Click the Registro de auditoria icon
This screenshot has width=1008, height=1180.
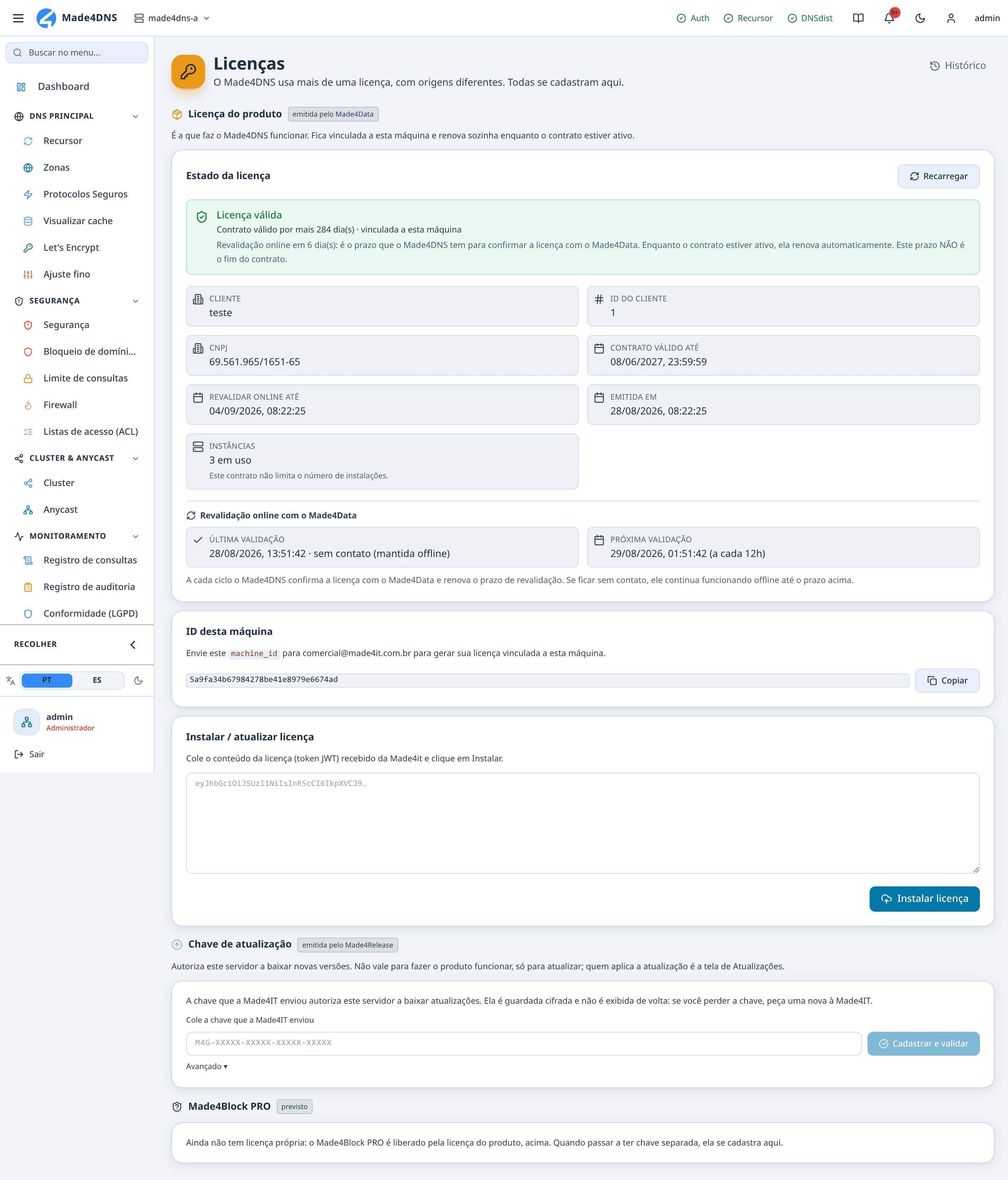[x=28, y=587]
